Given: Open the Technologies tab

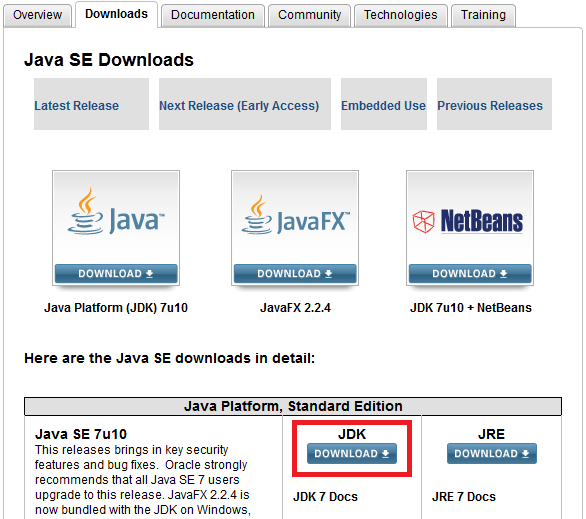Looking at the screenshot, I should click(401, 15).
